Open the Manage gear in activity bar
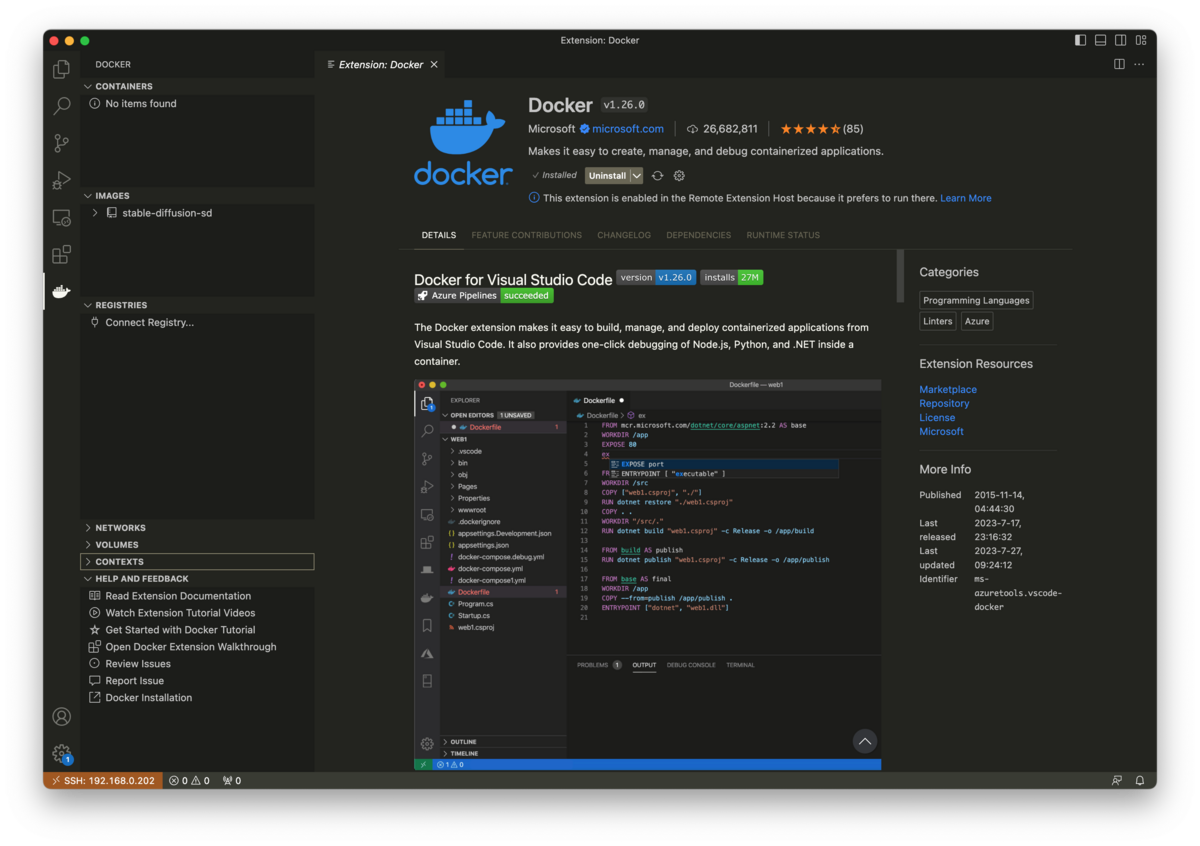 pyautogui.click(x=61, y=753)
